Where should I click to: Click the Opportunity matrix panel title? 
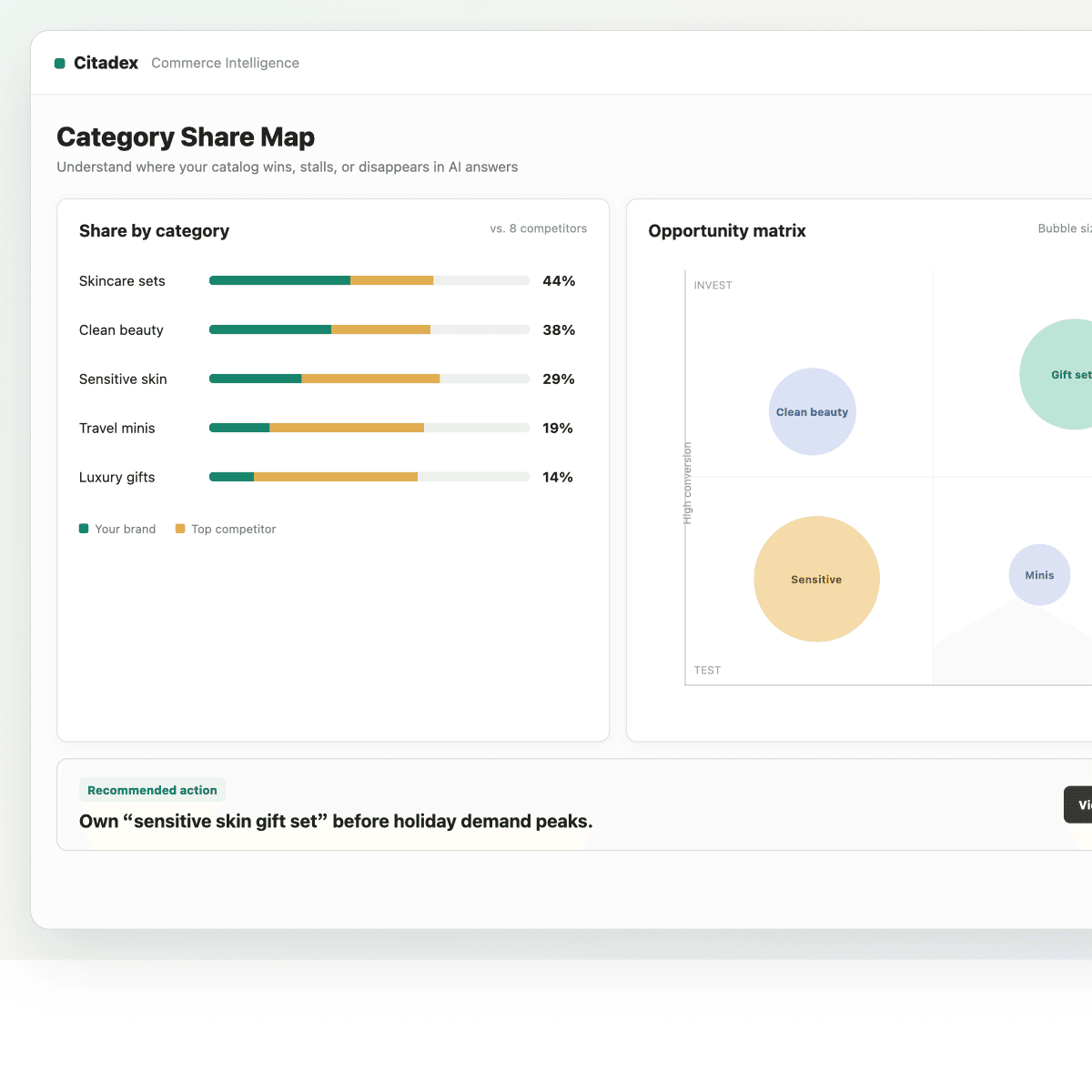pyautogui.click(x=727, y=231)
